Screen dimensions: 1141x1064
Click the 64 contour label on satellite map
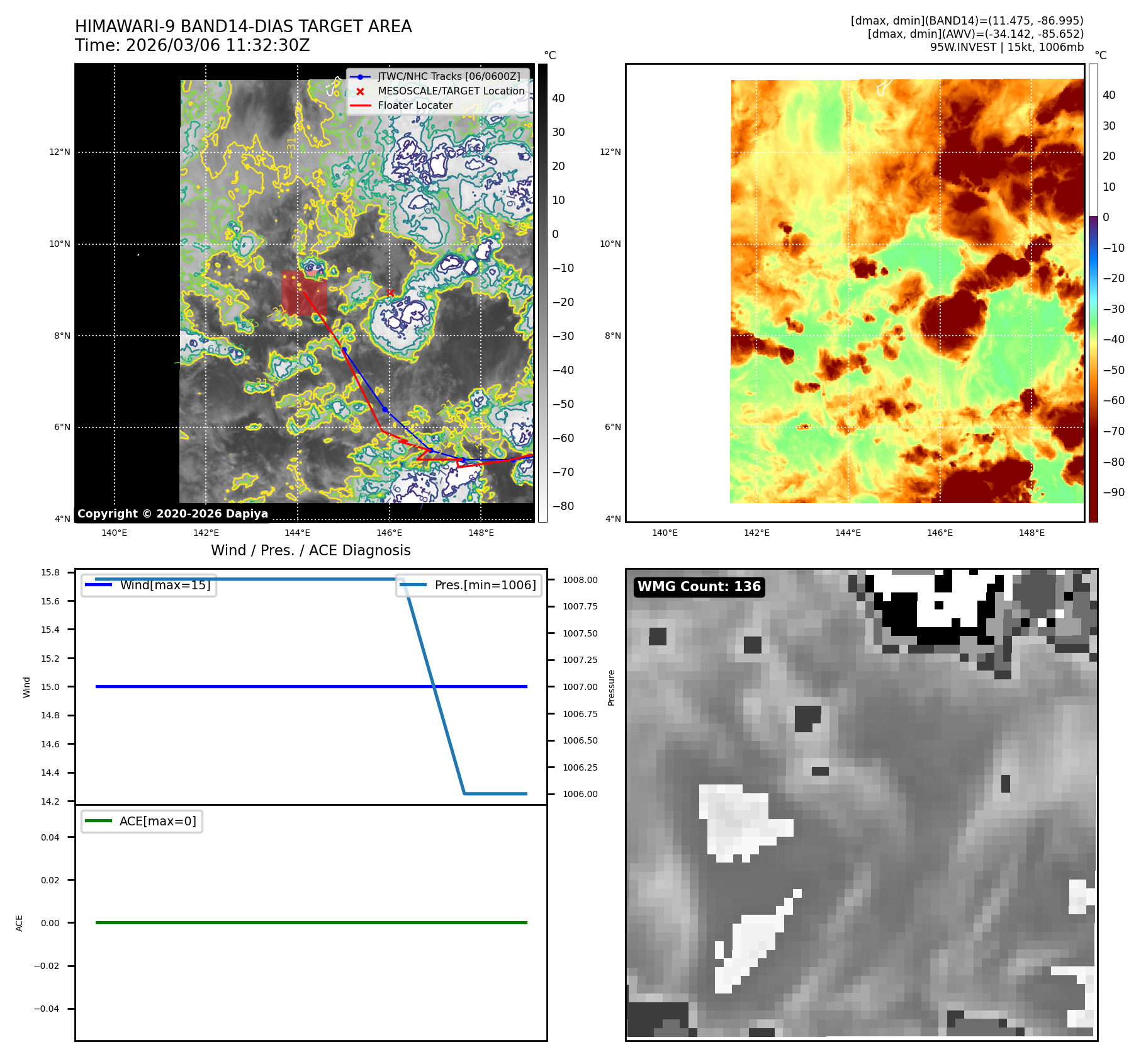coord(215,349)
